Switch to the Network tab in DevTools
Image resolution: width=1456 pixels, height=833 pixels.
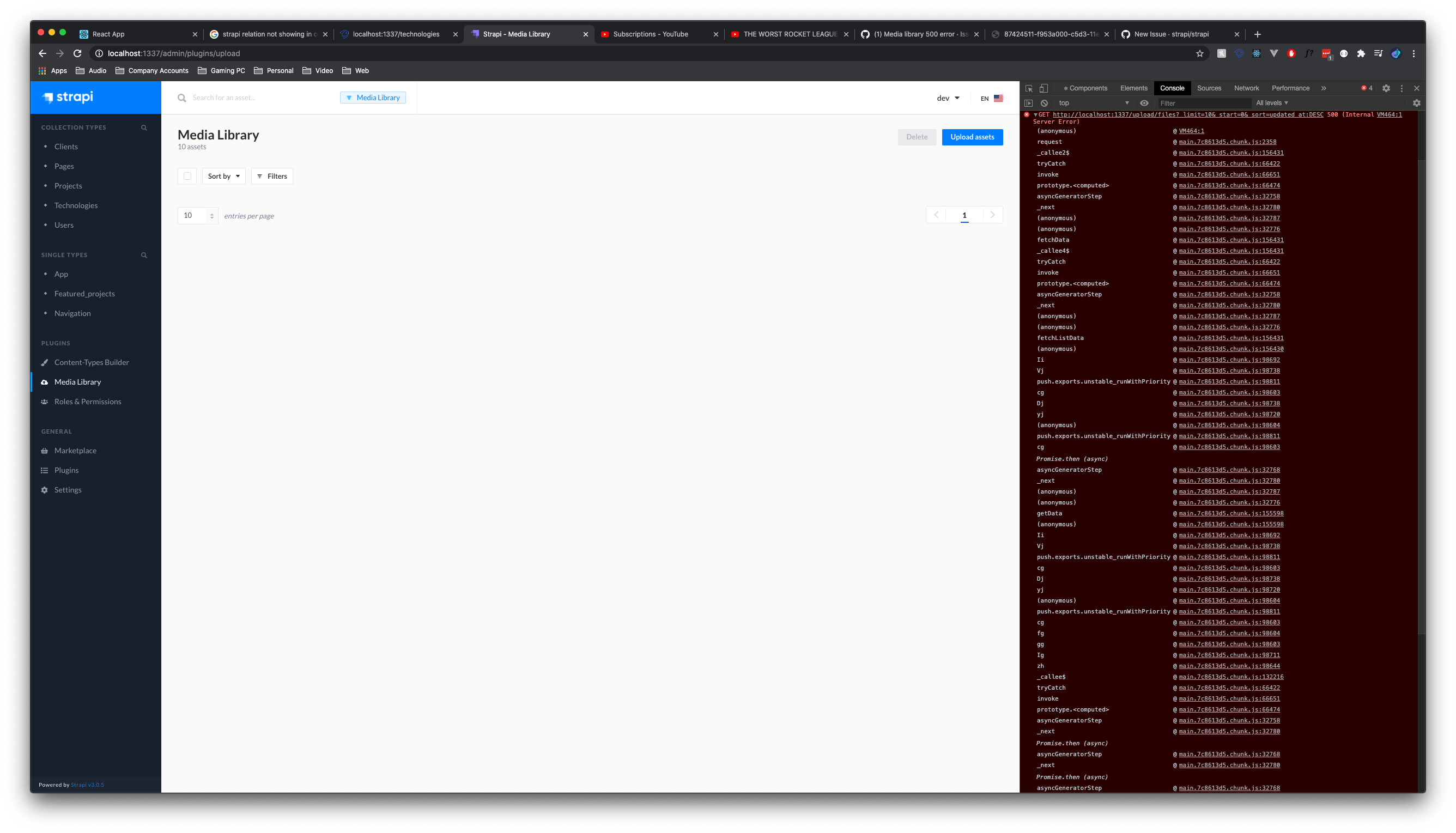click(x=1246, y=88)
